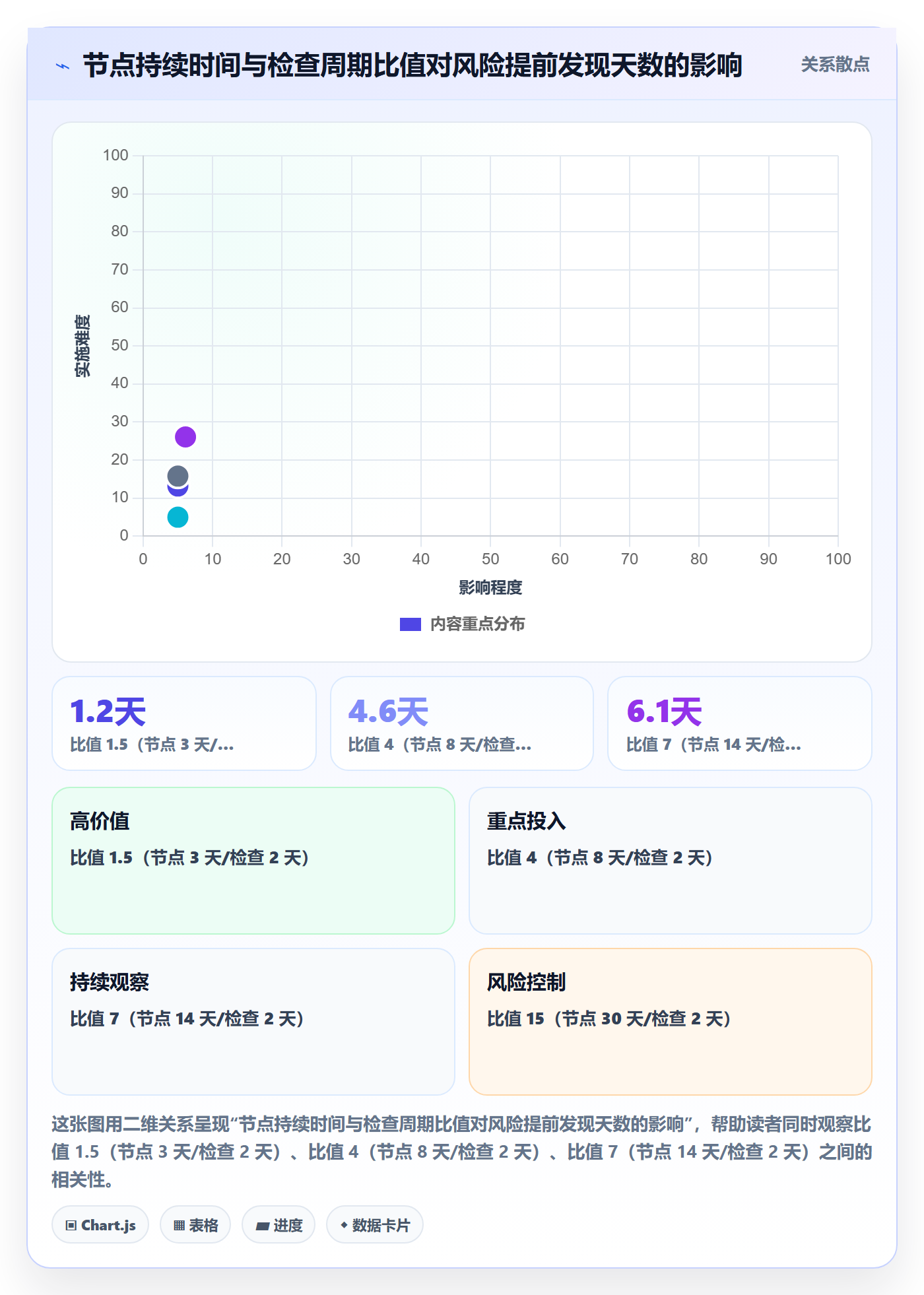Open the 风险控制 quadrant card

671,1022
